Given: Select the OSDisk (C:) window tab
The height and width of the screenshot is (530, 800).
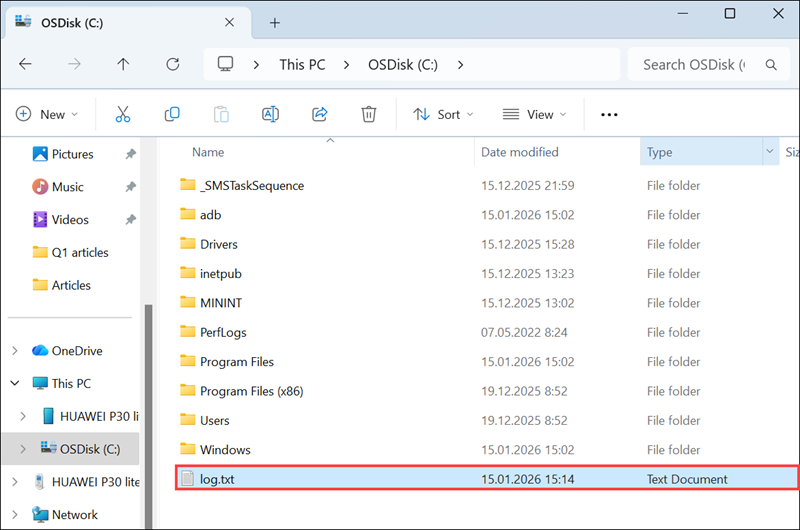Looking at the screenshot, I should tap(128, 23).
